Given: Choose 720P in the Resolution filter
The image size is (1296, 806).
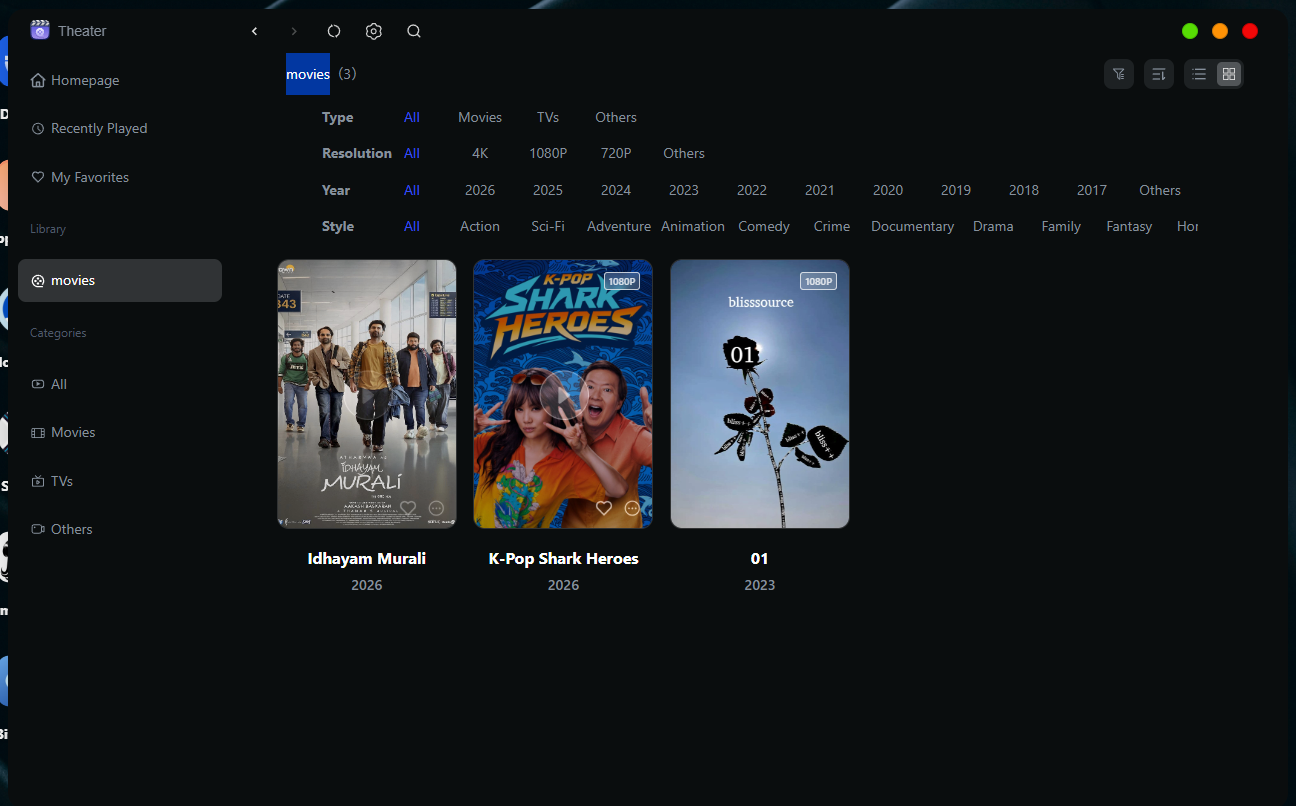Looking at the screenshot, I should click(x=616, y=153).
